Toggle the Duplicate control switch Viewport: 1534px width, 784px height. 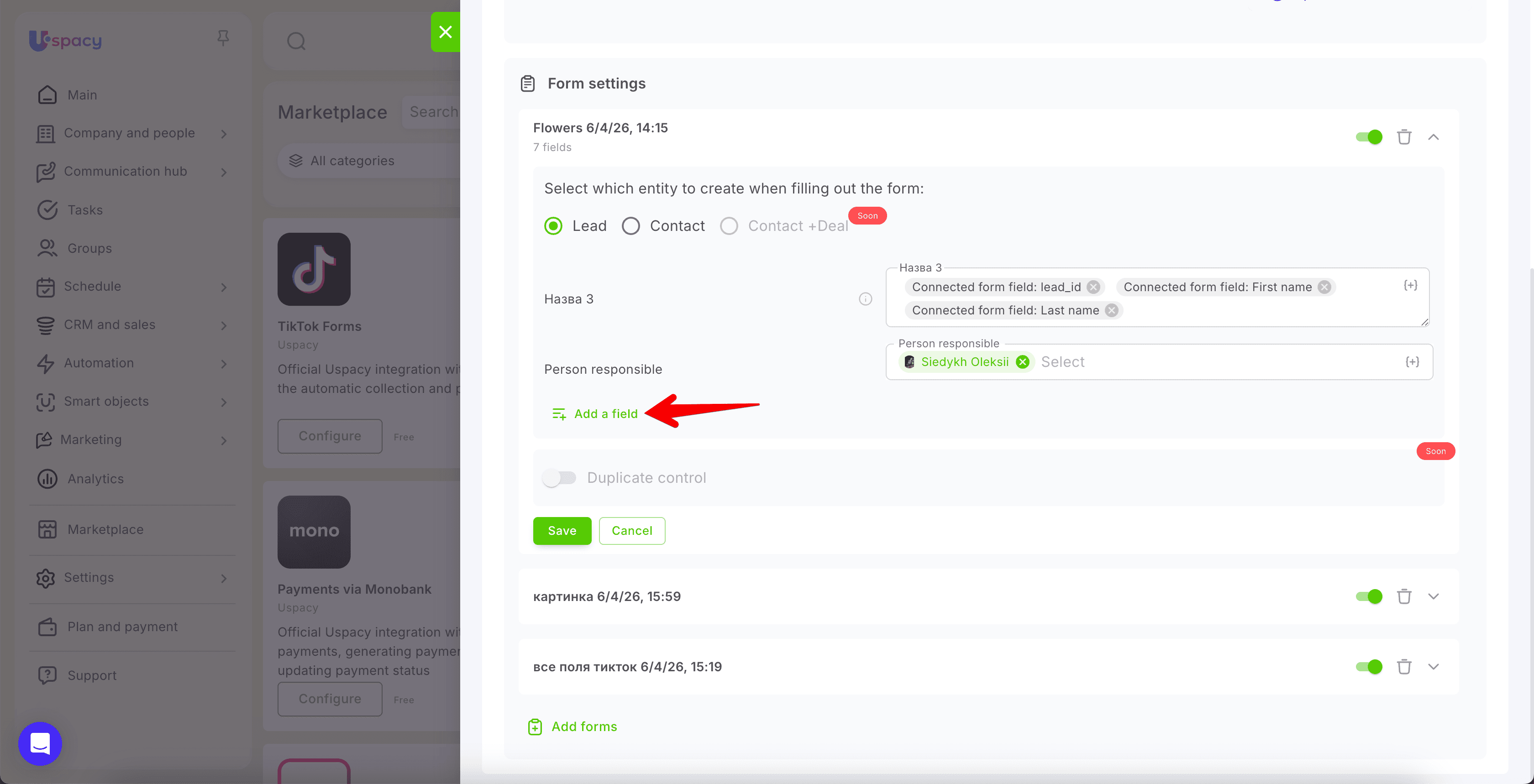pos(559,477)
